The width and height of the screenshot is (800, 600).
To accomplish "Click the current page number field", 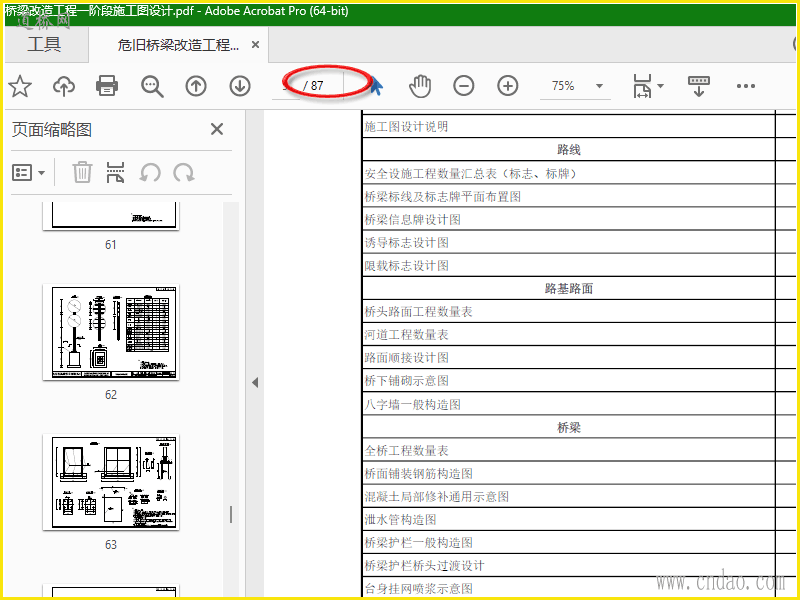I will (x=286, y=85).
